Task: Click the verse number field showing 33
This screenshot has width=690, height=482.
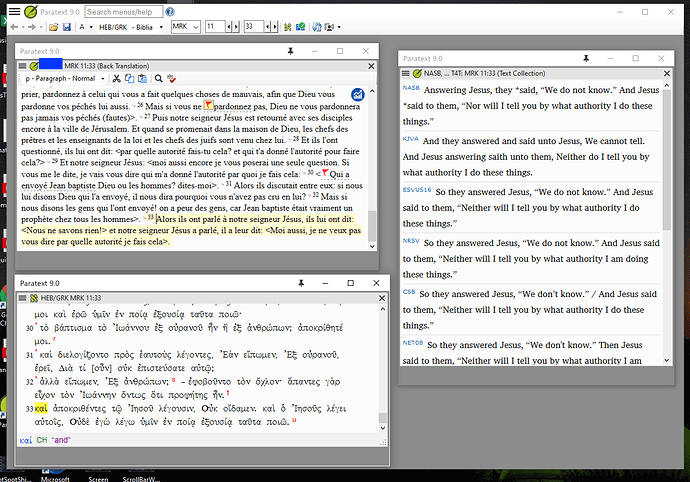Action: pos(254,27)
